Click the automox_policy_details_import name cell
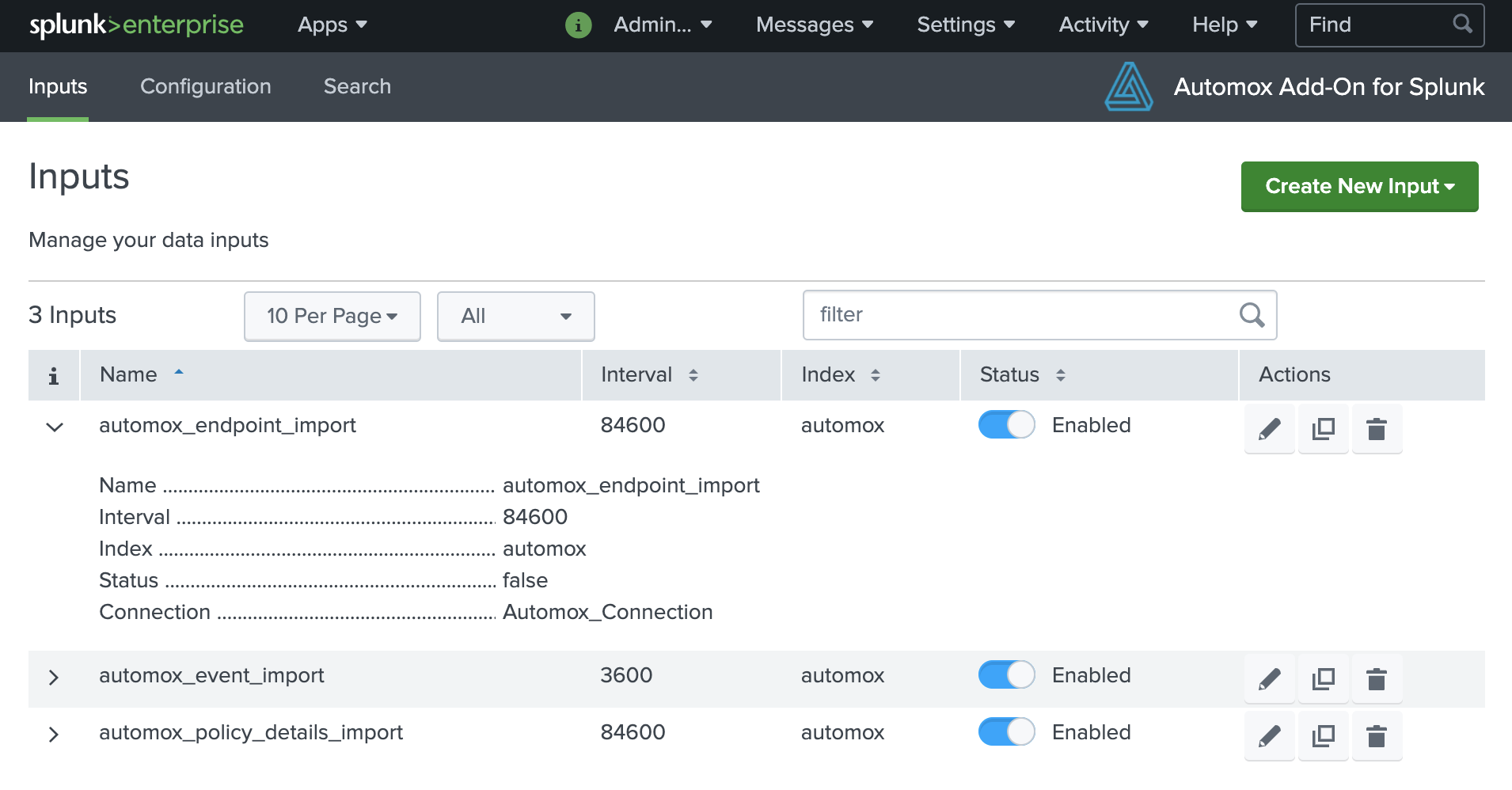The height and width of the screenshot is (790, 1512). click(x=251, y=732)
